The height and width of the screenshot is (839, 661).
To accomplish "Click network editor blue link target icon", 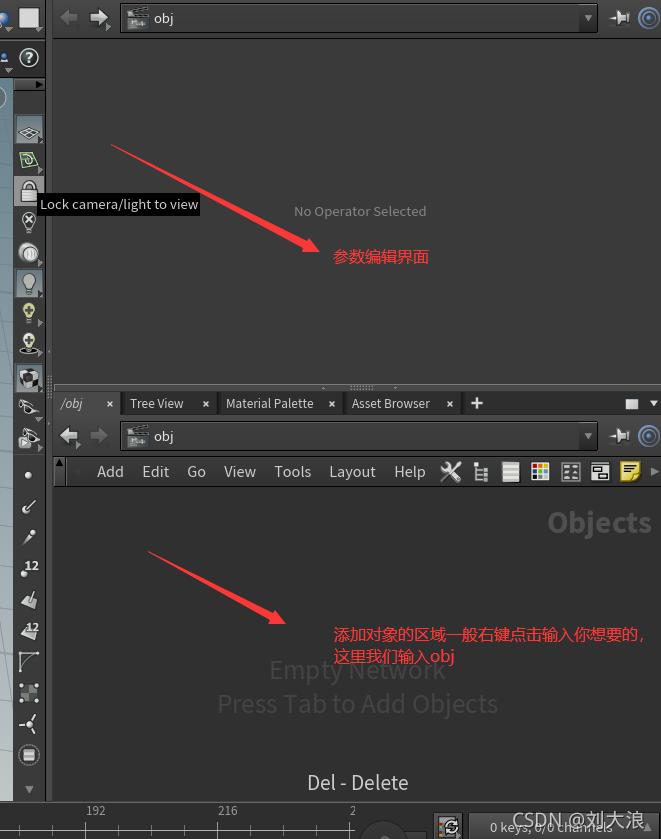I will click(649, 436).
